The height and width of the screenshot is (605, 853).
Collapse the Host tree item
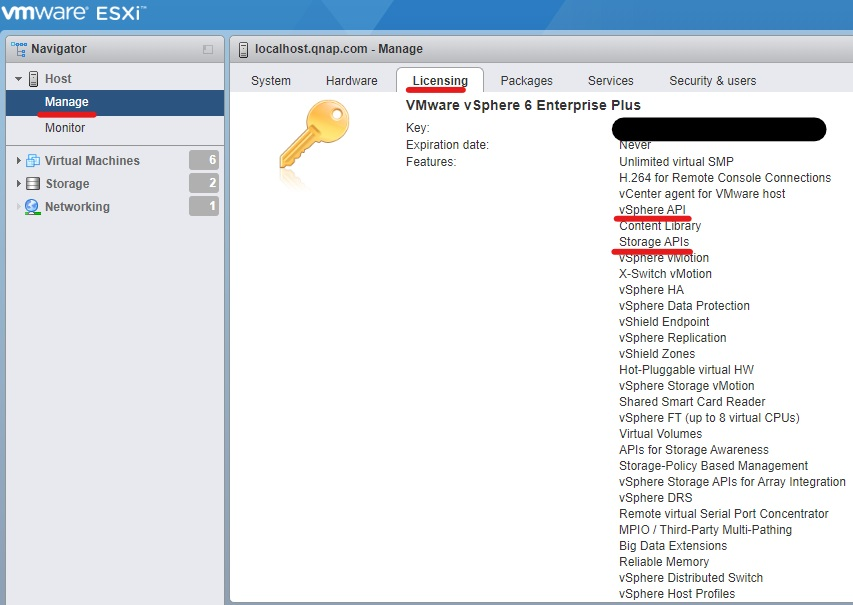pyautogui.click(x=17, y=78)
